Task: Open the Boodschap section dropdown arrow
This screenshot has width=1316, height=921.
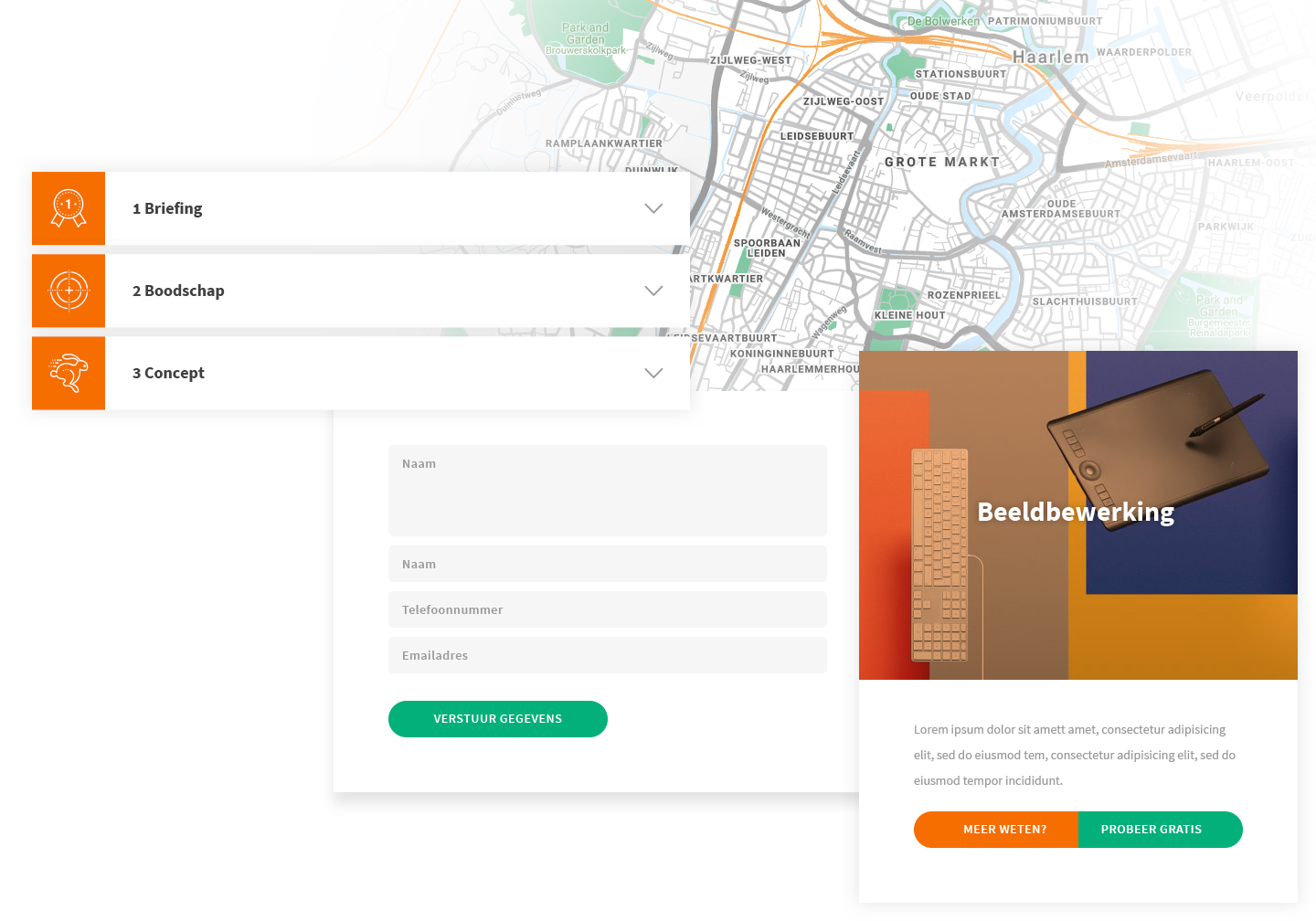Action: (x=653, y=291)
